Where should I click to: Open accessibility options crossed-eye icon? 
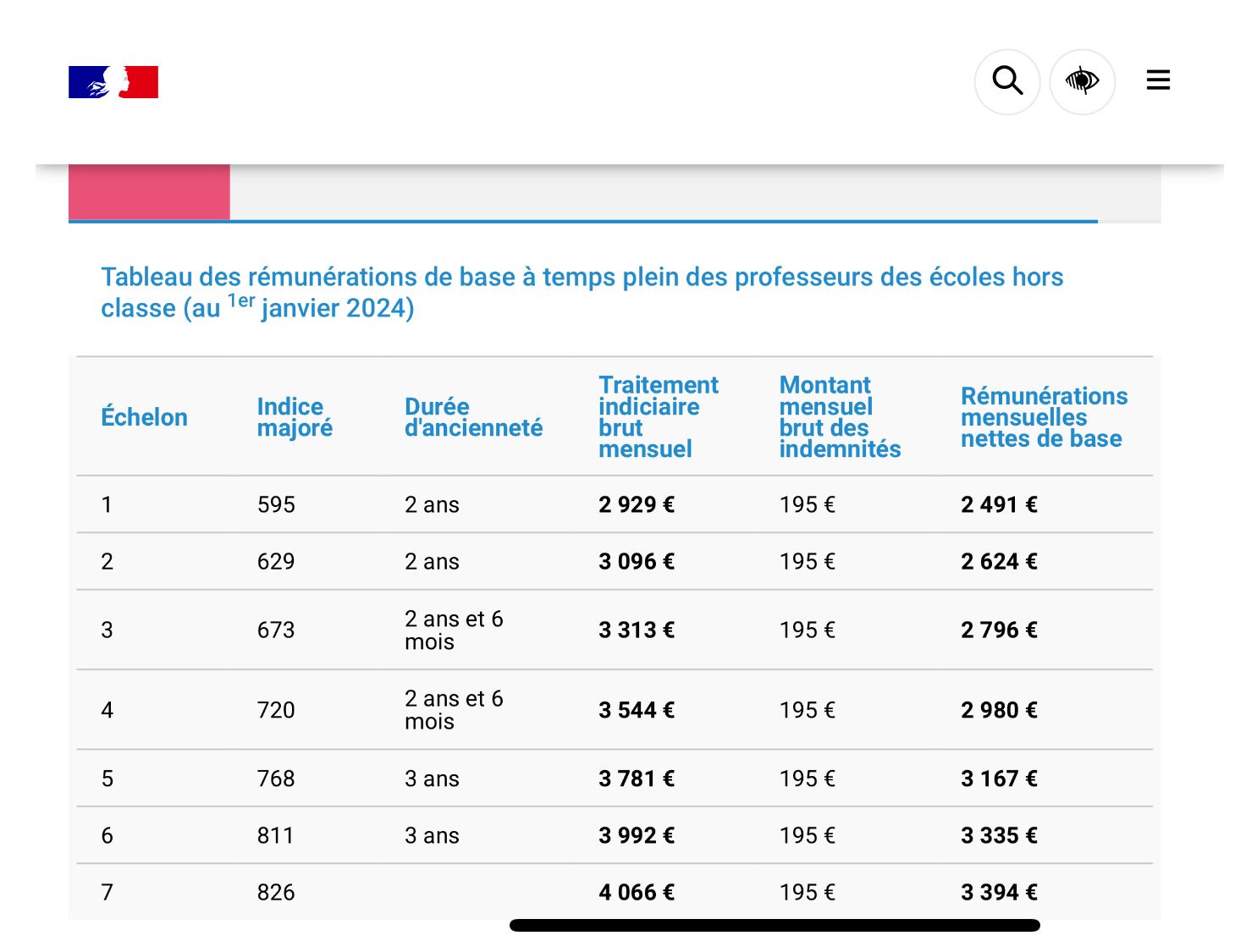(1082, 81)
